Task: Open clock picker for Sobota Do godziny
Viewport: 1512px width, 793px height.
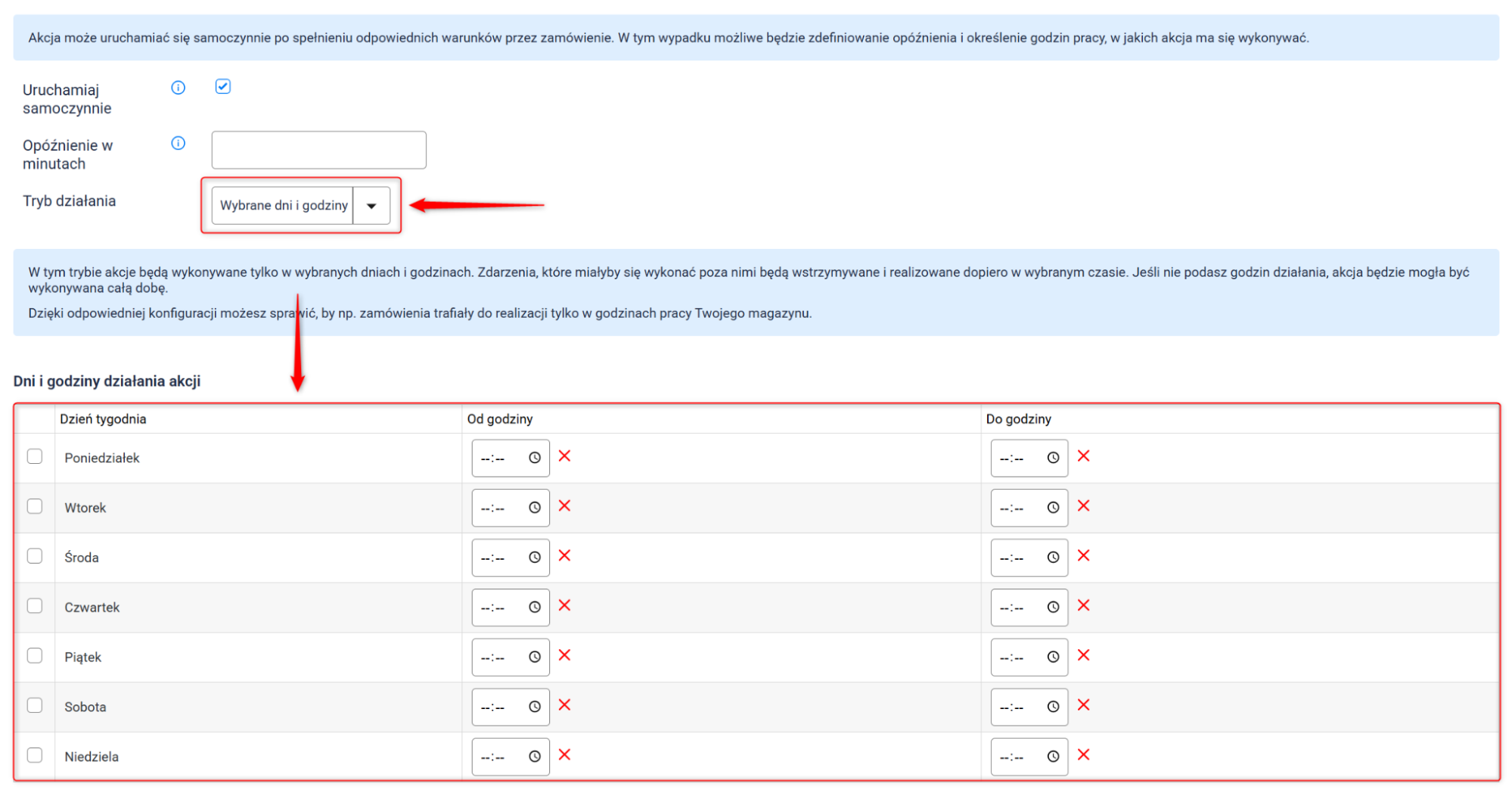Action: pyautogui.click(x=1053, y=707)
